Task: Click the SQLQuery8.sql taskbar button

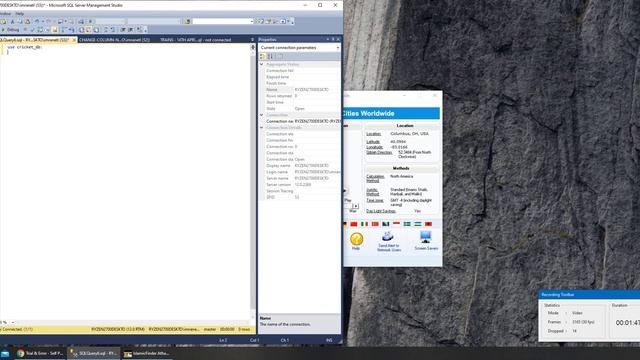Action: (x=93, y=353)
